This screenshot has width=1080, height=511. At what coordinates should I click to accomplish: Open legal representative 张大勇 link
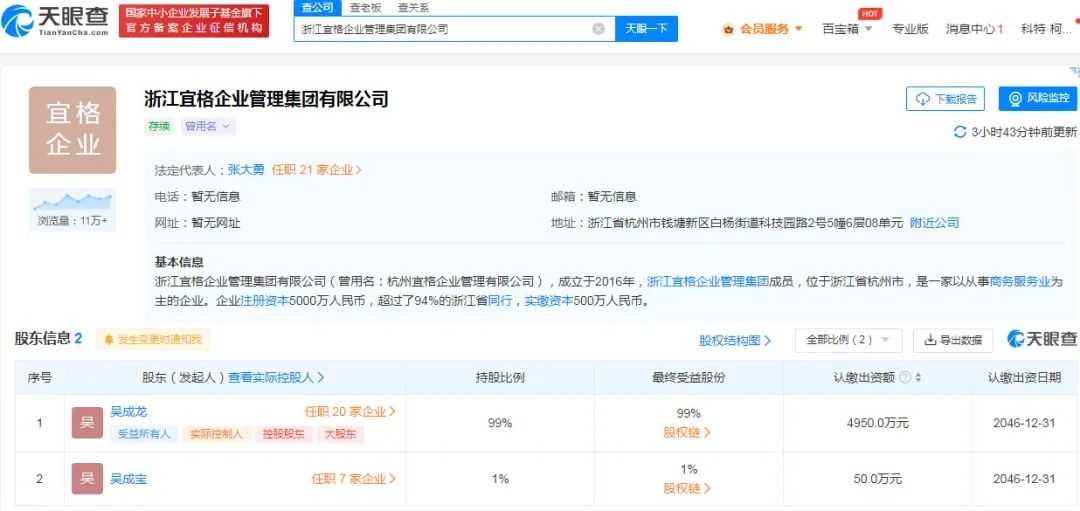click(246, 170)
